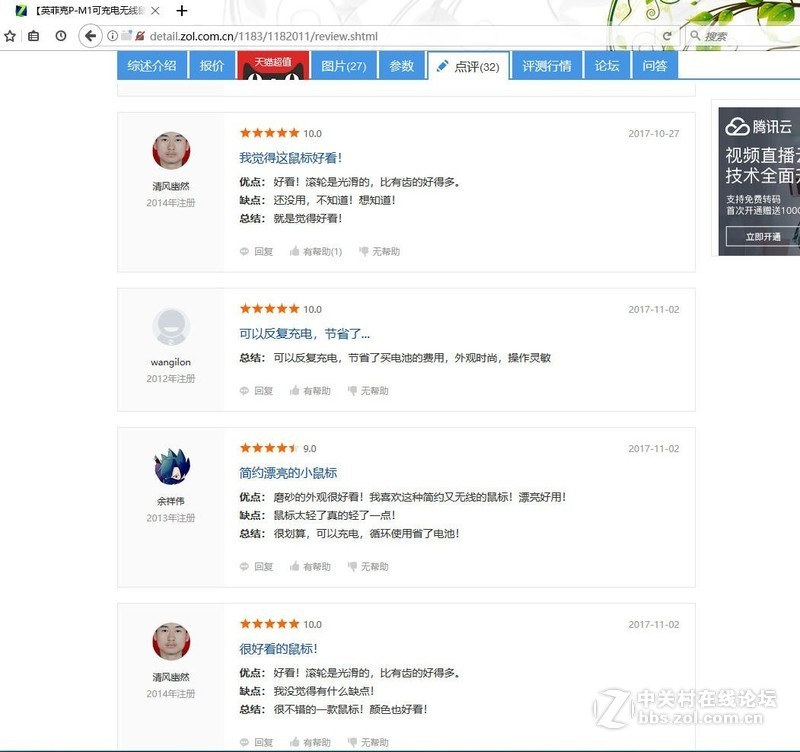
Task: Open wangilon's default avatar
Action: point(171,327)
